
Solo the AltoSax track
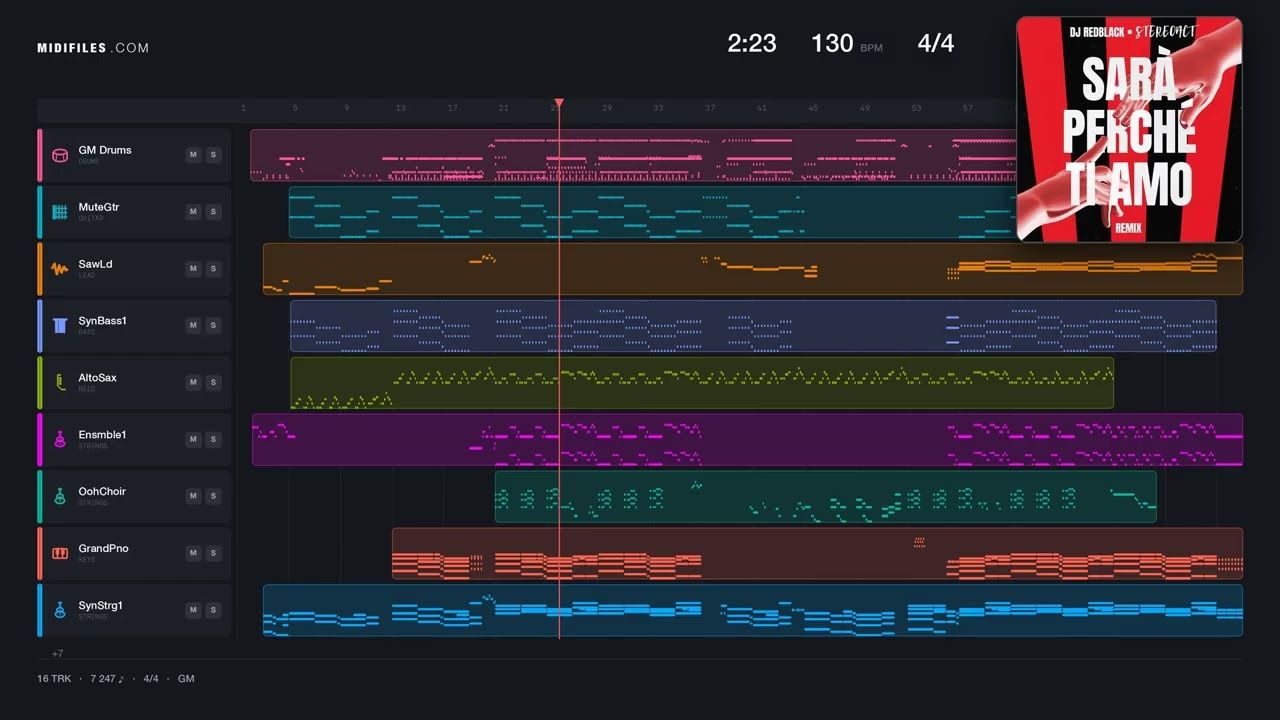pos(212,383)
